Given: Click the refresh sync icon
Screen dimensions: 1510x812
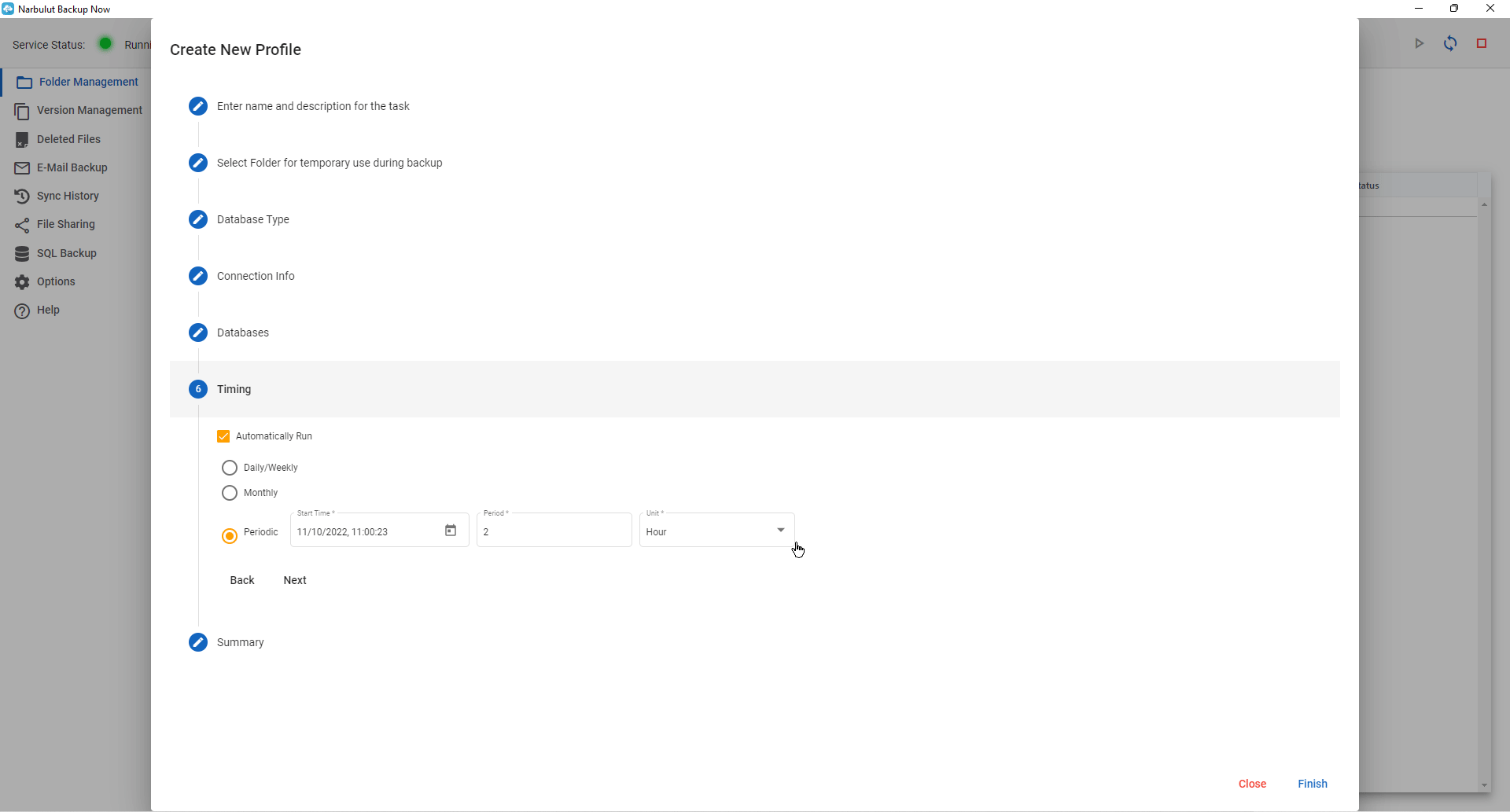Looking at the screenshot, I should point(1450,44).
